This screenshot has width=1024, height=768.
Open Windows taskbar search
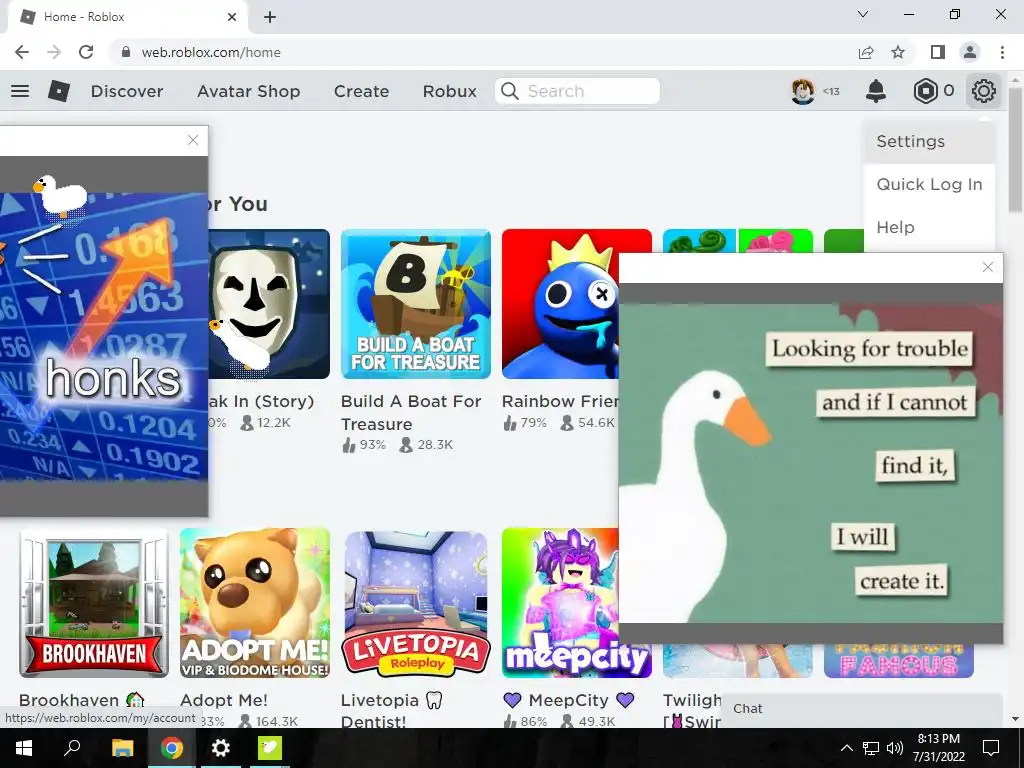[72, 748]
